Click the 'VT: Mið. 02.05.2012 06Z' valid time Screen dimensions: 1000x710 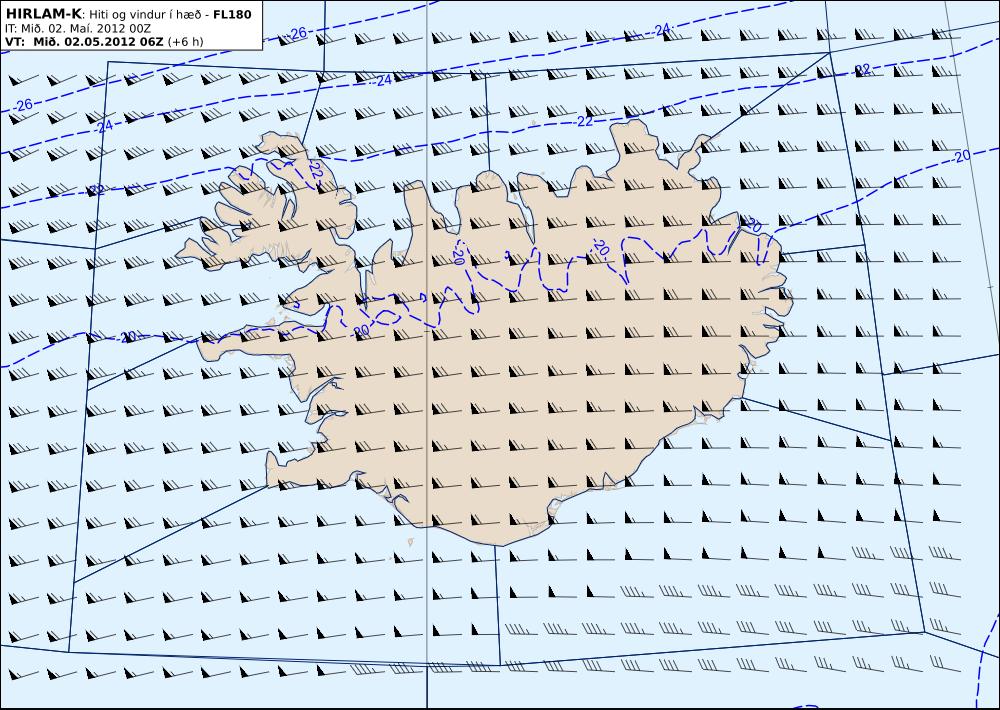(84, 41)
